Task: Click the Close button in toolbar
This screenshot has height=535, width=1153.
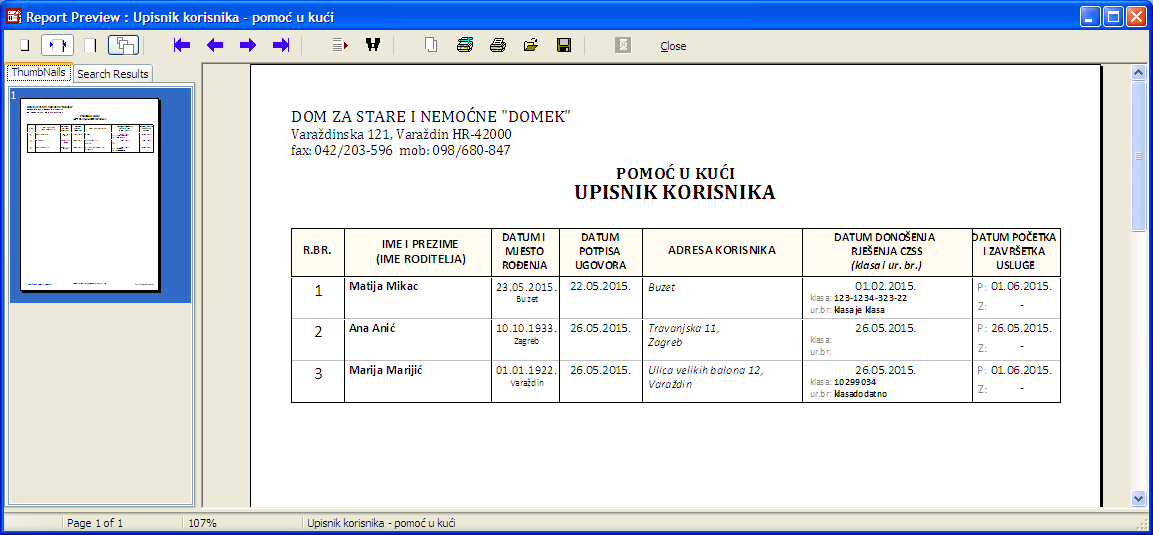Action: tap(673, 46)
